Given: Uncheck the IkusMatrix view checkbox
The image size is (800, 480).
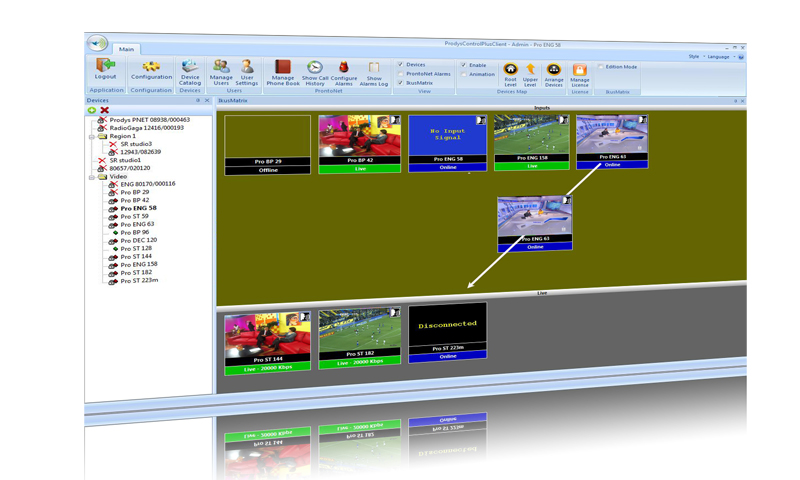Looking at the screenshot, I should 401,83.
